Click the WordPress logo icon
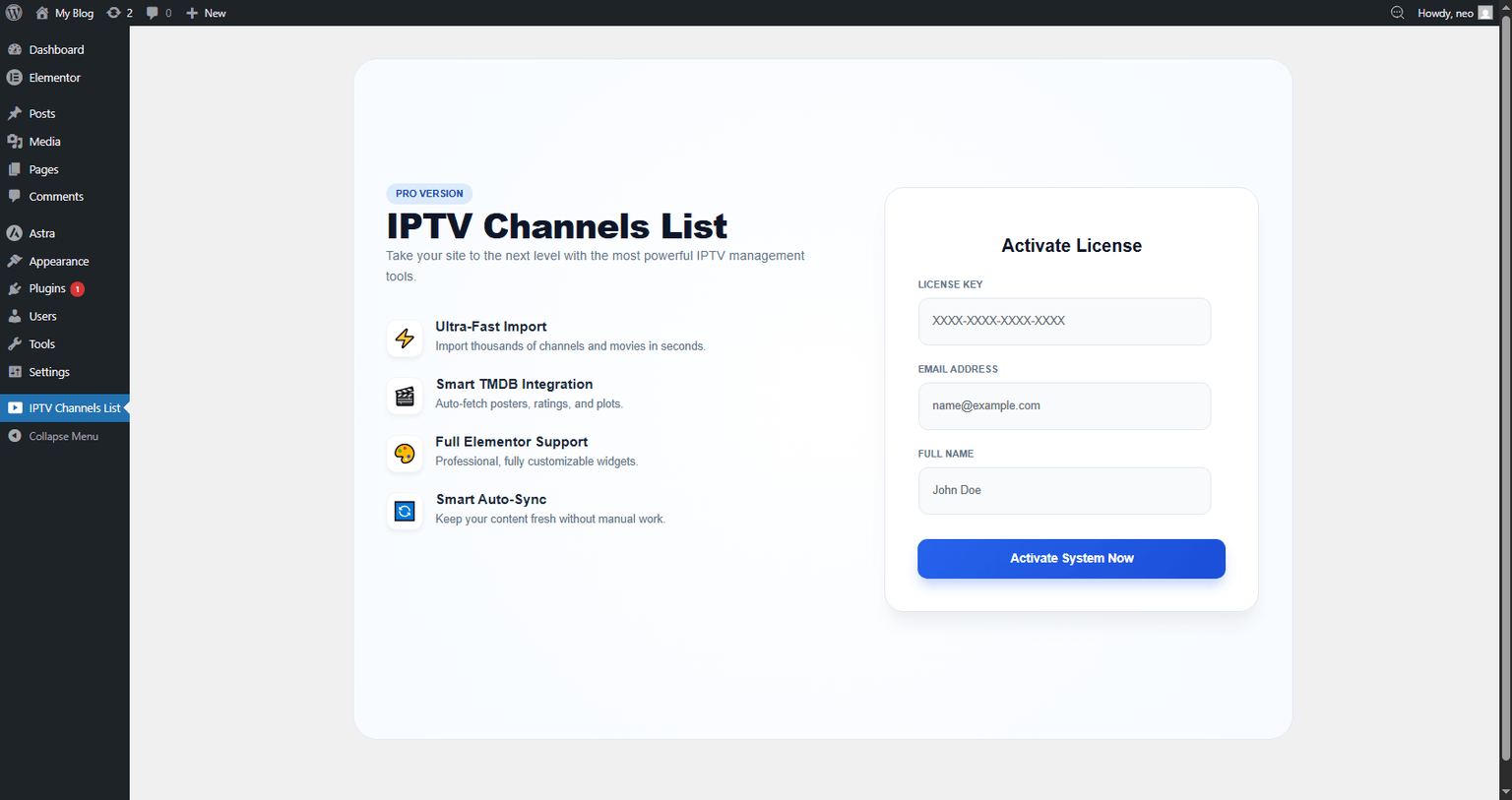The width and height of the screenshot is (1512, 800). (x=14, y=13)
